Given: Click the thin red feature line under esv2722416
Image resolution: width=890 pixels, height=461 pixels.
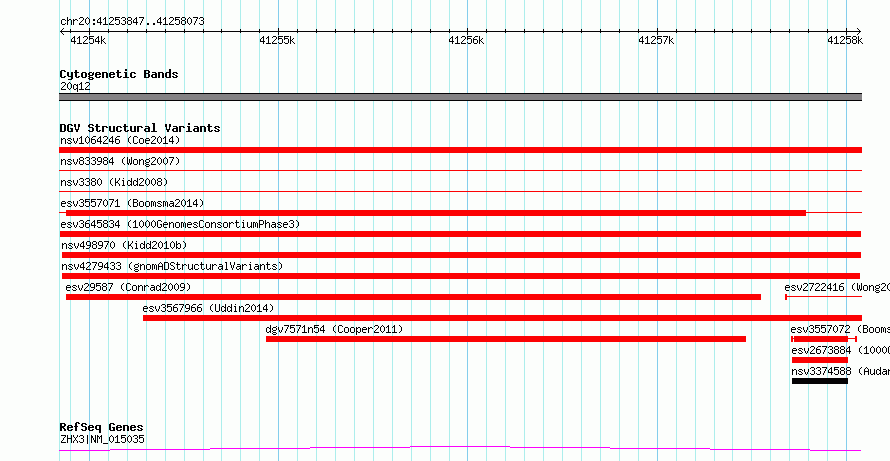Looking at the screenshot, I should pos(824,297).
